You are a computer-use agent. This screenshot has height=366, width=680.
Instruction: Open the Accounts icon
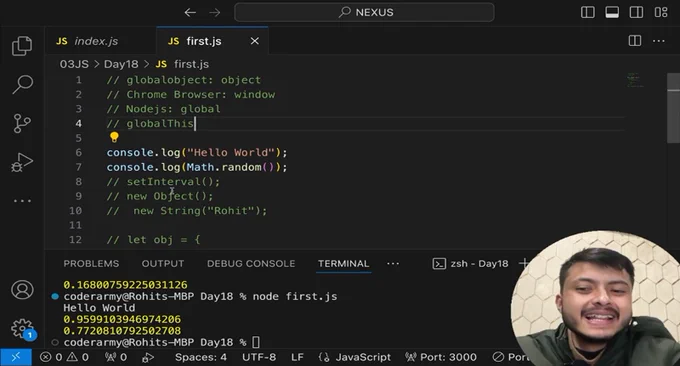[x=22, y=290]
